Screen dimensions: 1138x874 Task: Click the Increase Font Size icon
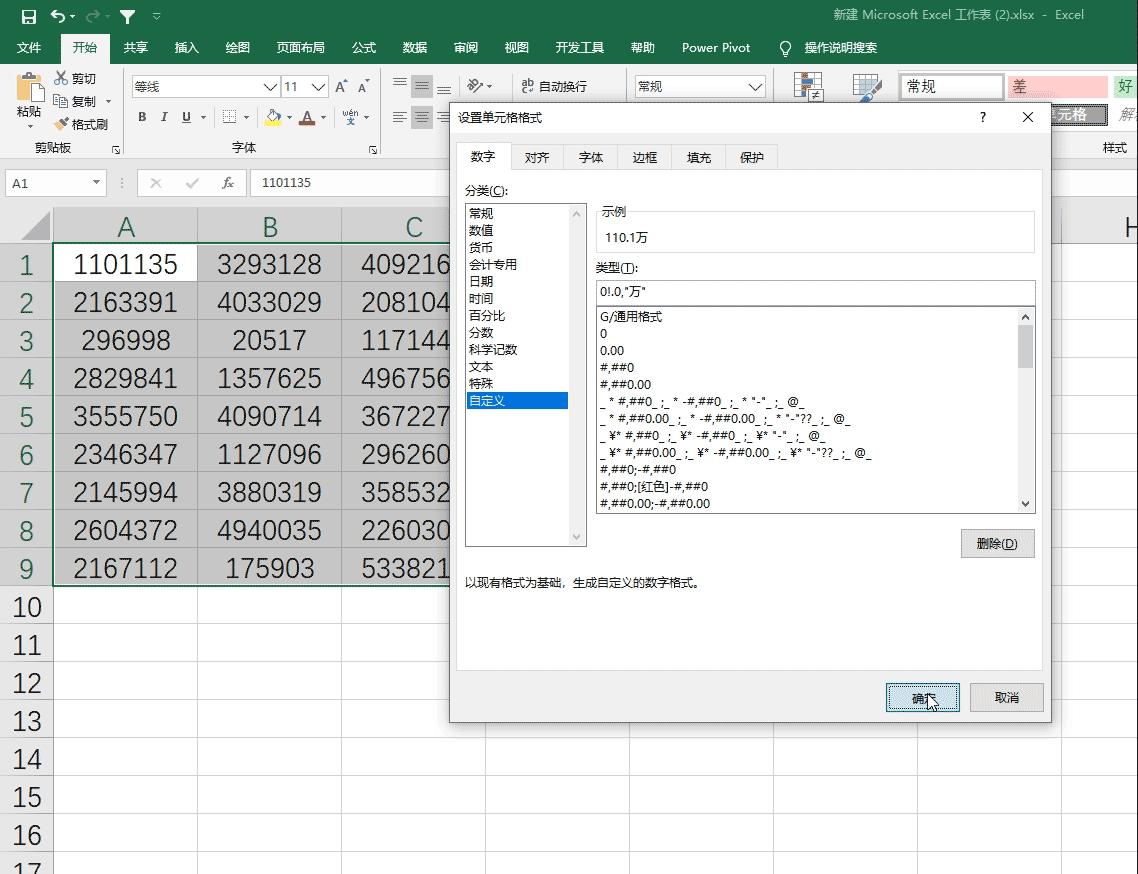[342, 87]
